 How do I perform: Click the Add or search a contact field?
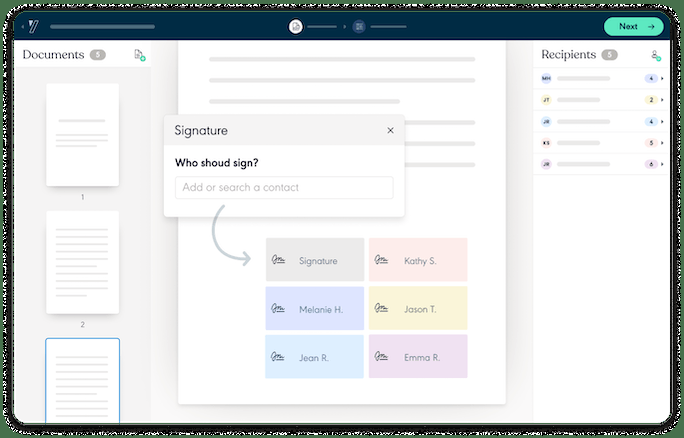point(284,187)
